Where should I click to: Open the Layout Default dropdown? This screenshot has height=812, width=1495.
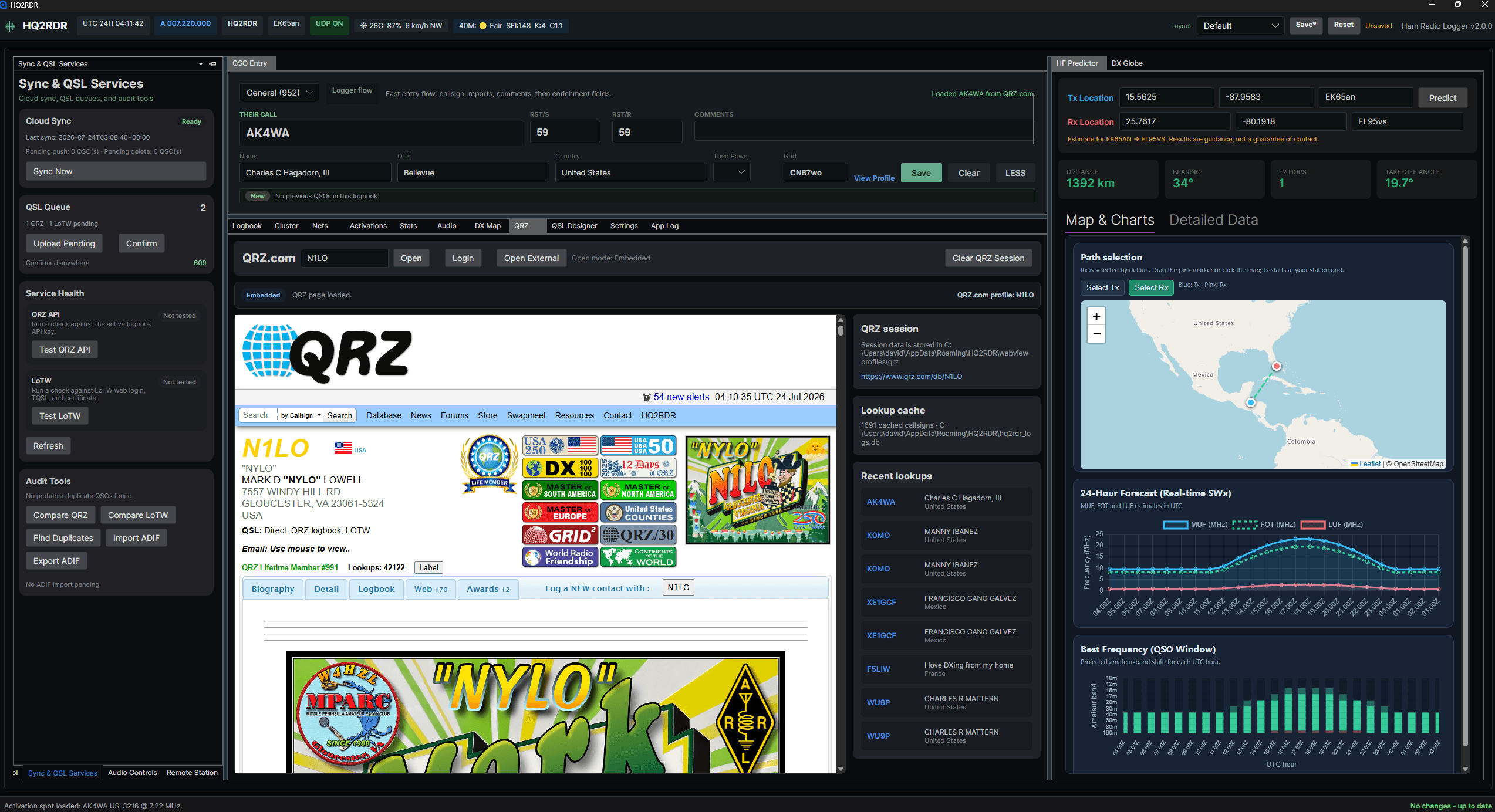point(1240,26)
